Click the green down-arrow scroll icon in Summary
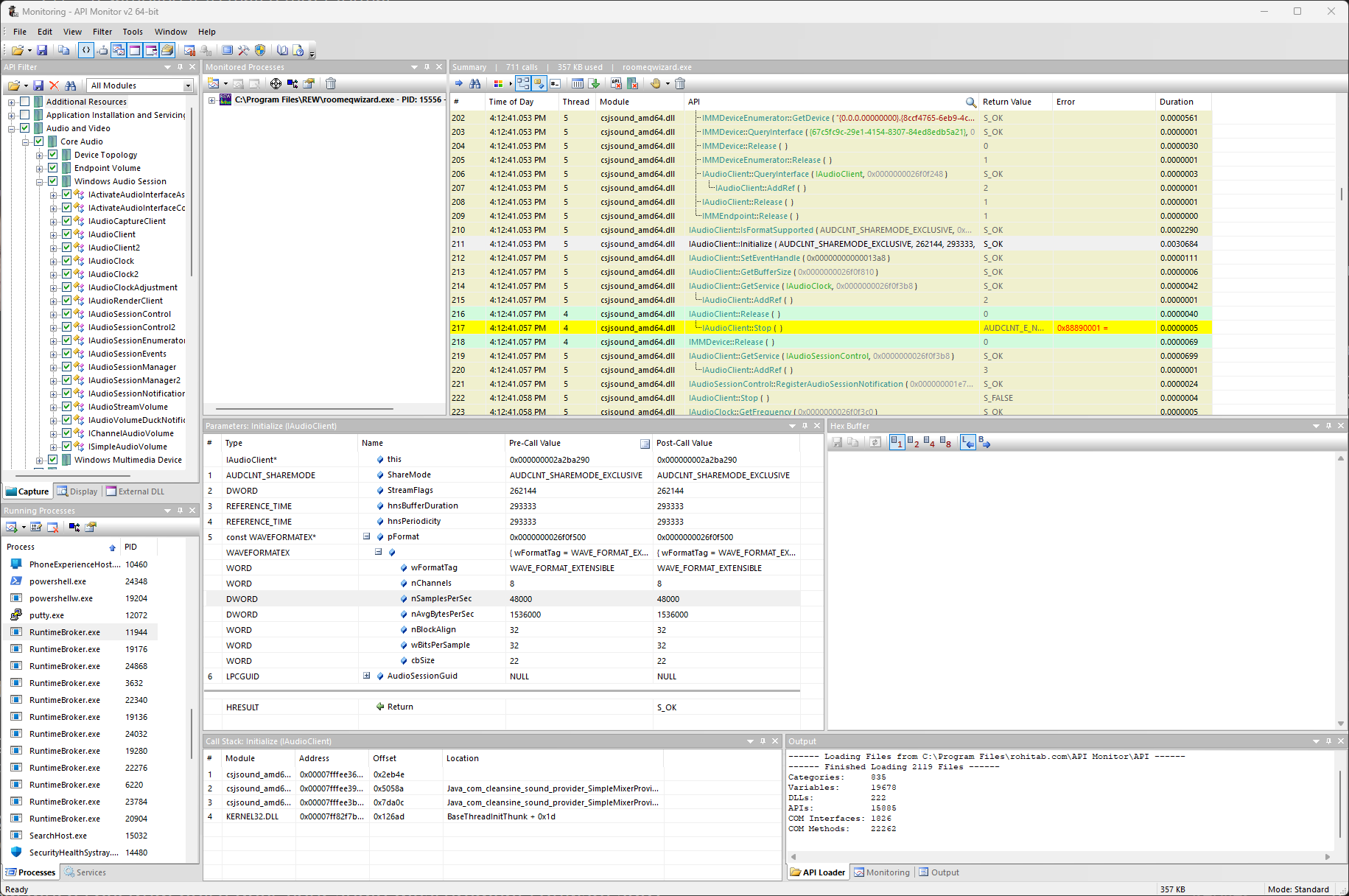Screen dimensions: 1349x896 coord(595,83)
